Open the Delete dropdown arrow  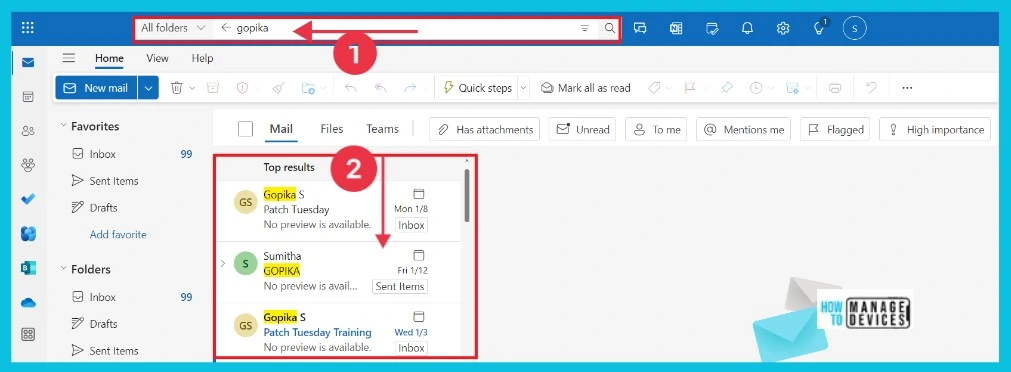(x=192, y=88)
